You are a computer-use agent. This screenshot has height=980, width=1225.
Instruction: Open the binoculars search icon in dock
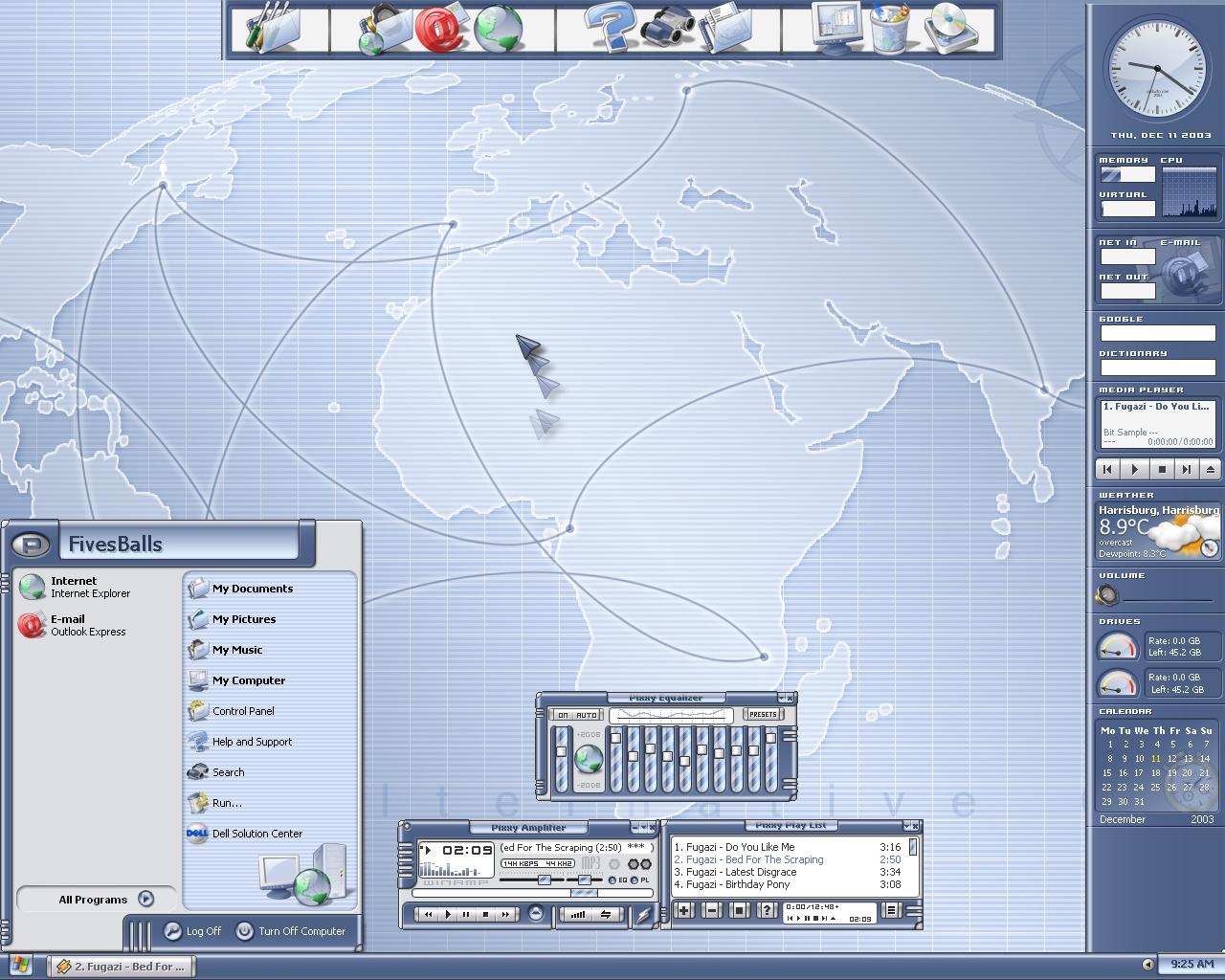[x=667, y=29]
